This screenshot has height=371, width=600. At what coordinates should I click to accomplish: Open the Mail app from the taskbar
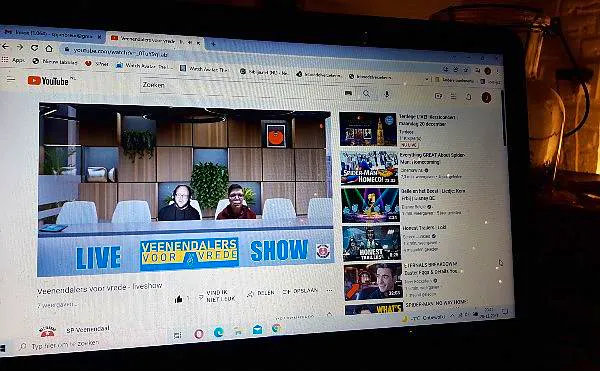click(258, 330)
